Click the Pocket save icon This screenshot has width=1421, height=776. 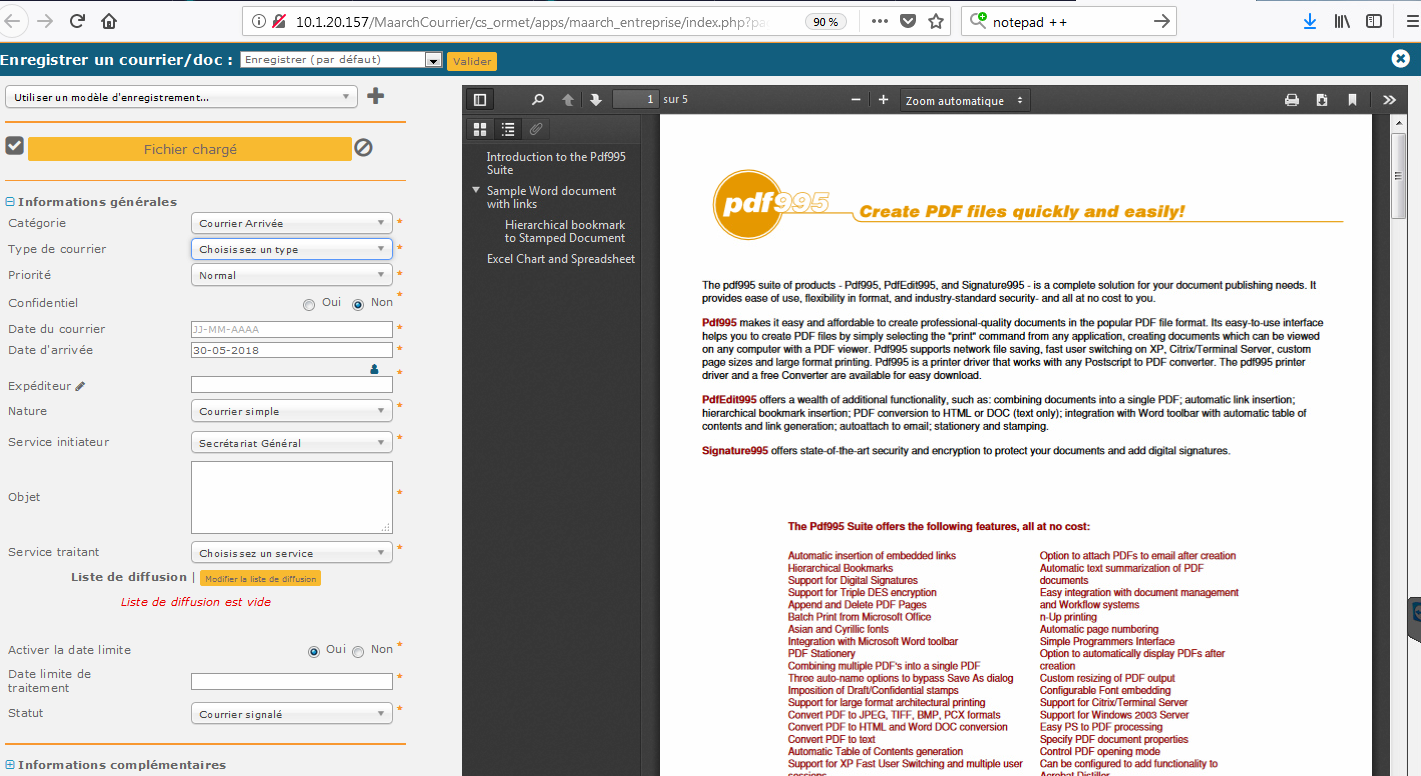click(908, 21)
